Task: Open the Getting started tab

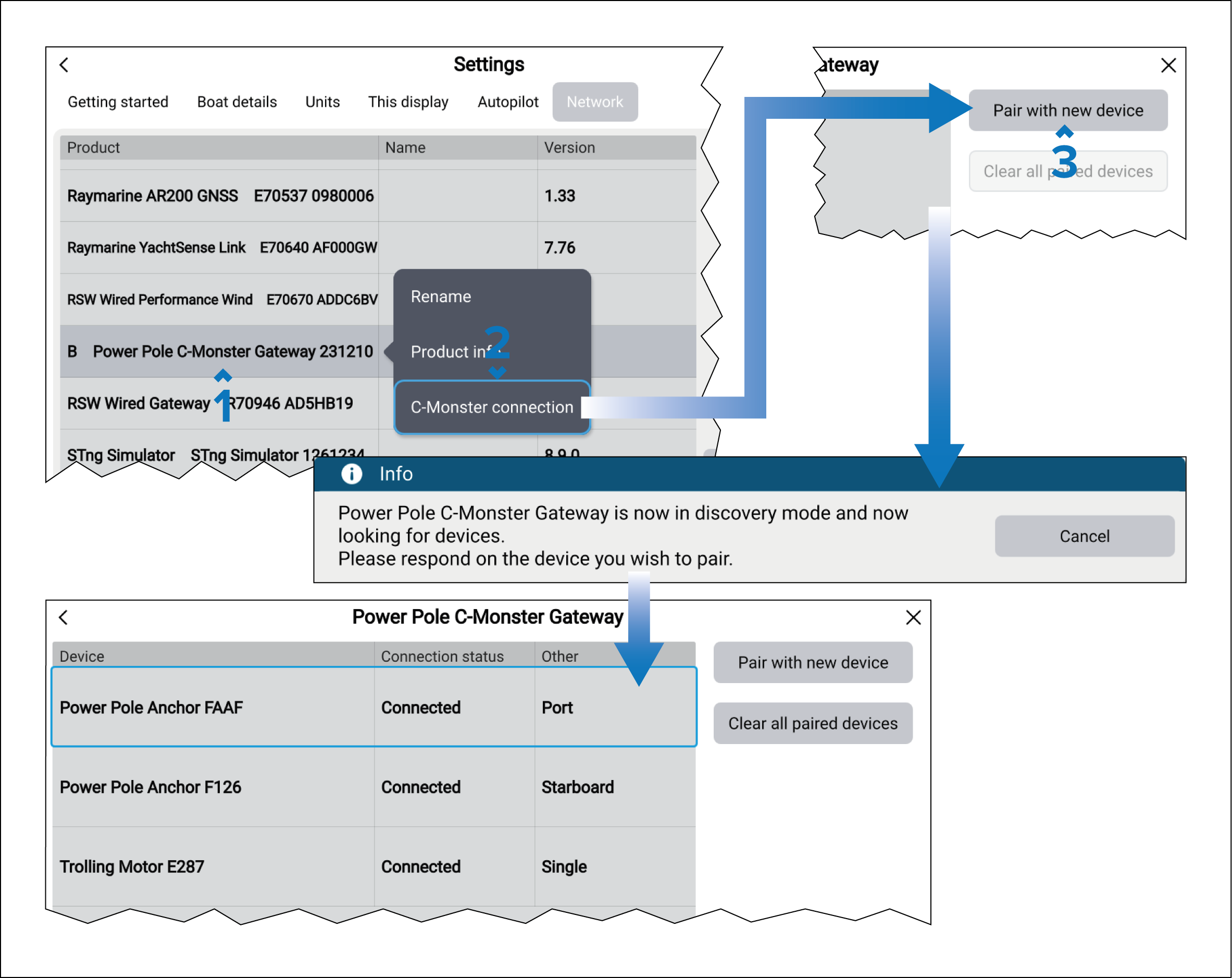Action: (118, 102)
